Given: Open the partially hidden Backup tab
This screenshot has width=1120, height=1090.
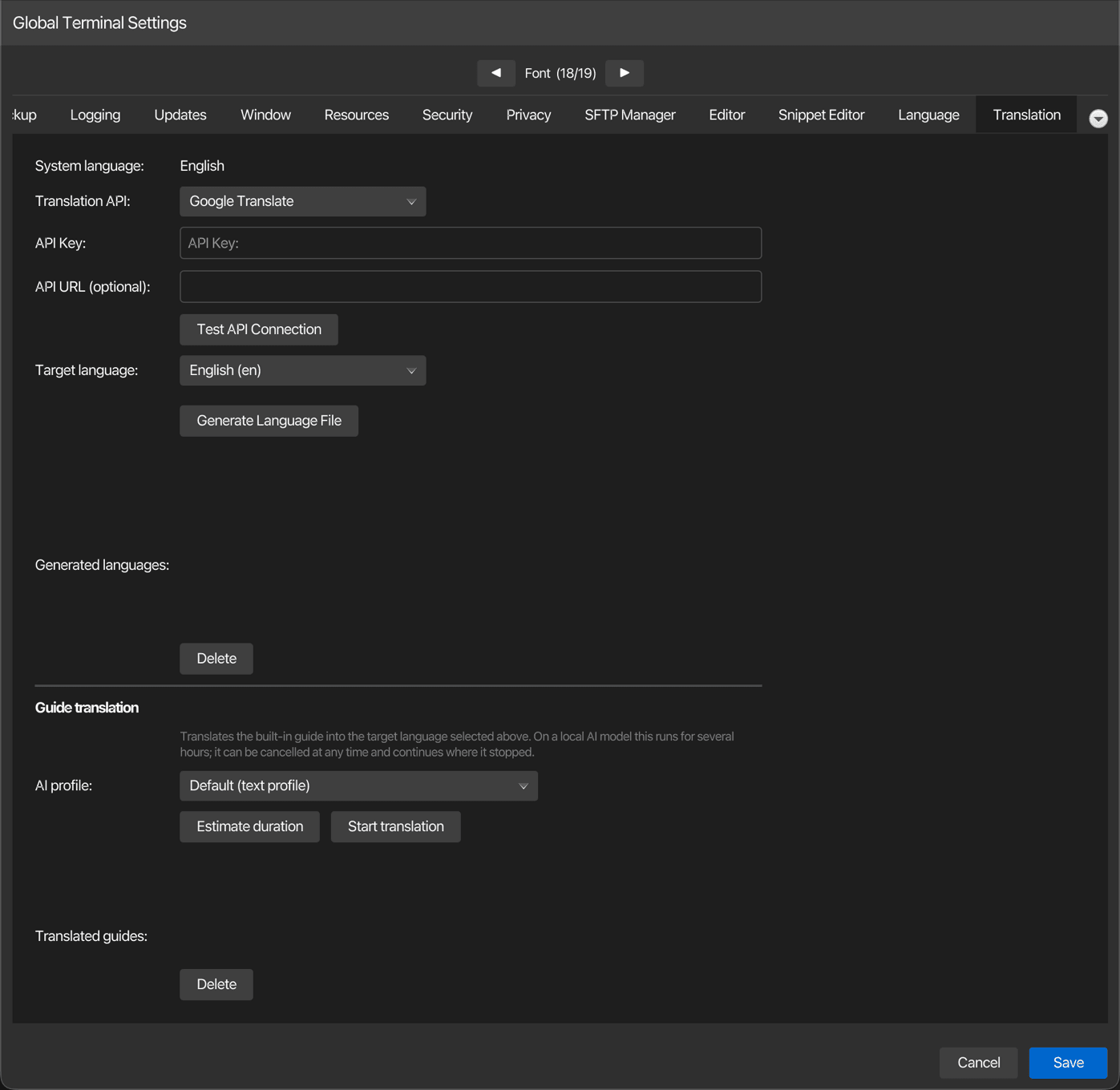Looking at the screenshot, I should tap(26, 115).
